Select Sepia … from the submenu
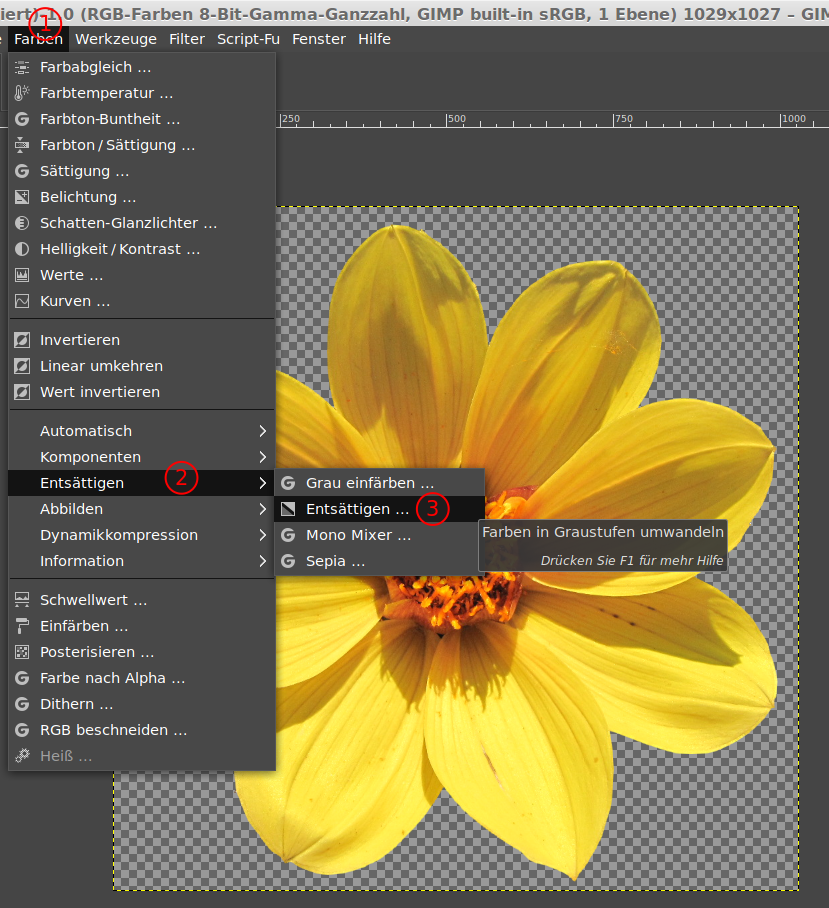829x908 pixels. 335,561
